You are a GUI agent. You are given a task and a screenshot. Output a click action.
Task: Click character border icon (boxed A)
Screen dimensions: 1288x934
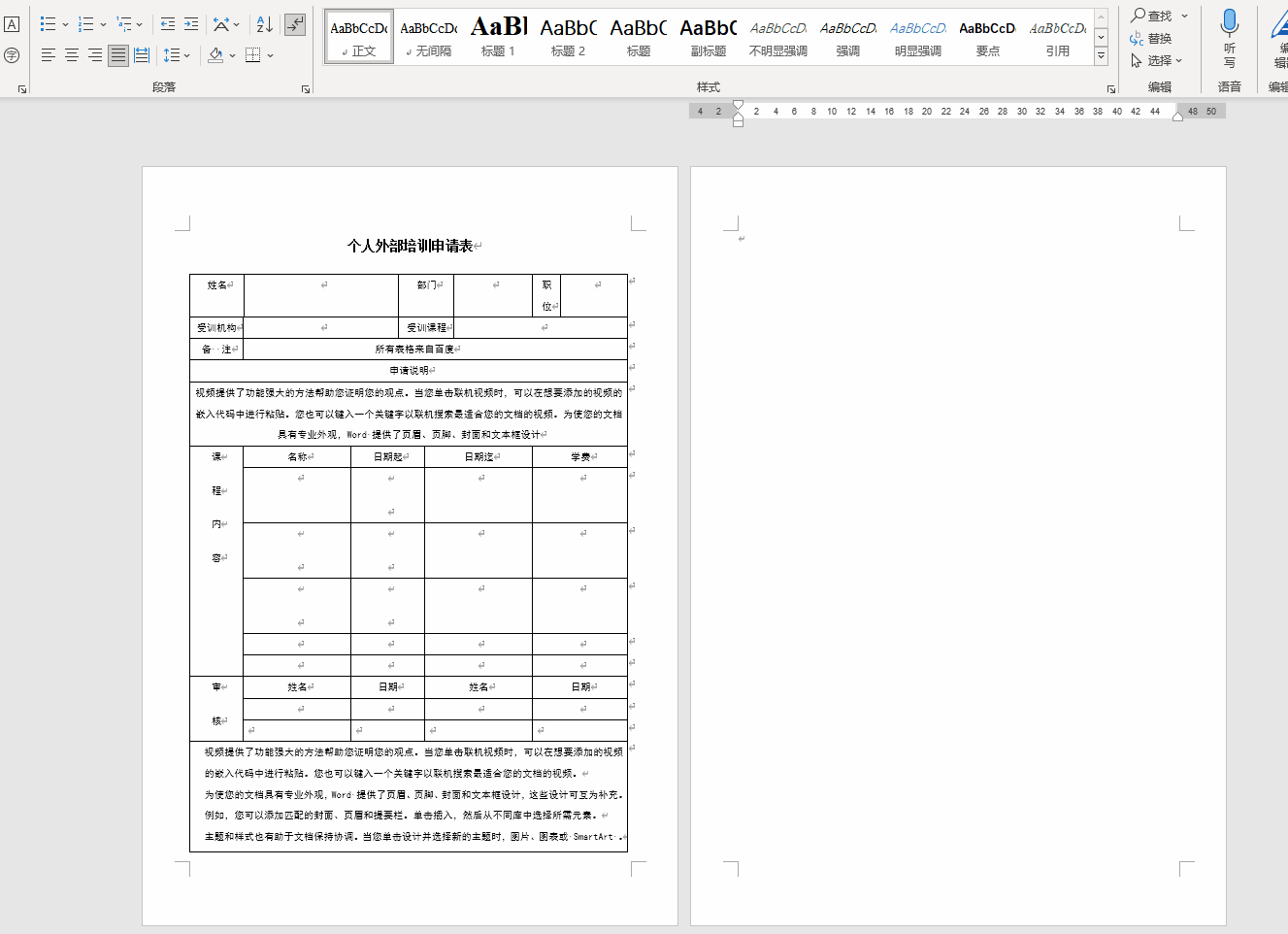pyautogui.click(x=12, y=24)
